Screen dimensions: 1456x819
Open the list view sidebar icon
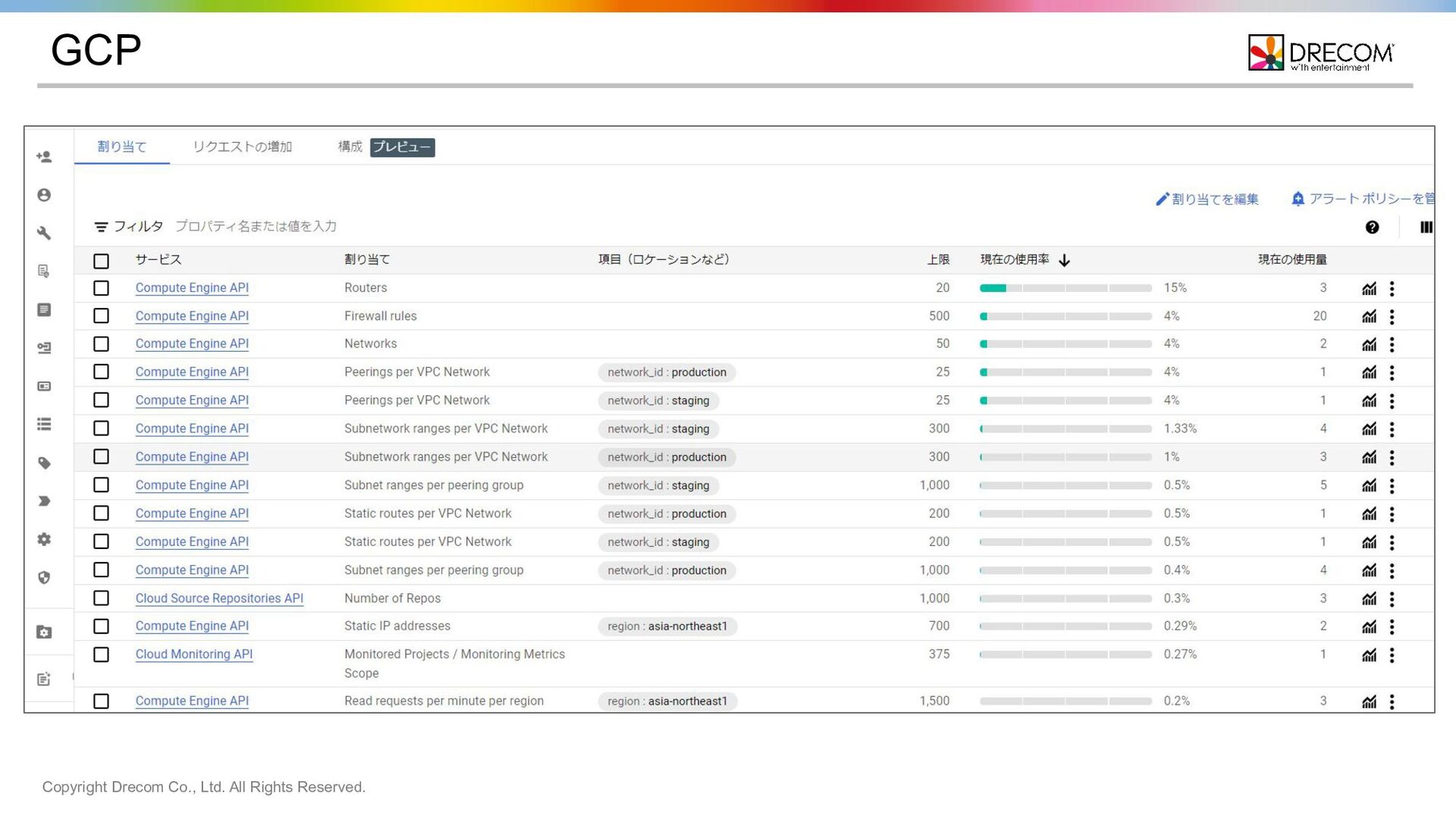tap(44, 424)
